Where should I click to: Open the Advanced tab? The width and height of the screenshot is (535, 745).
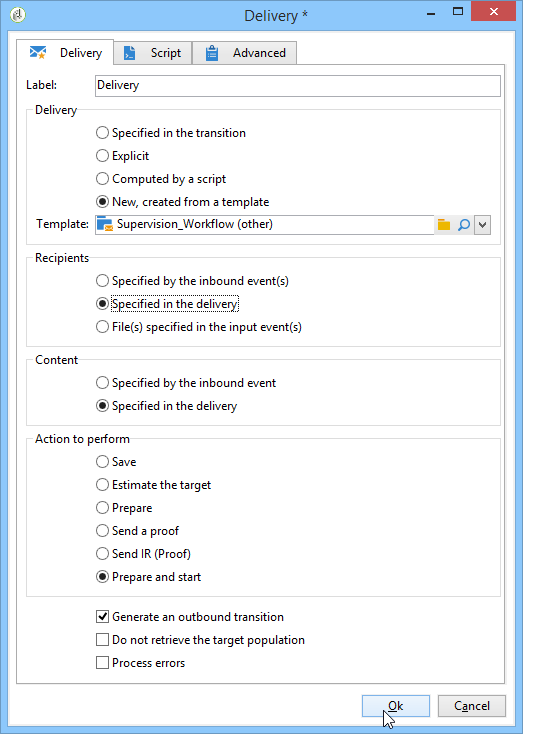tap(245, 53)
